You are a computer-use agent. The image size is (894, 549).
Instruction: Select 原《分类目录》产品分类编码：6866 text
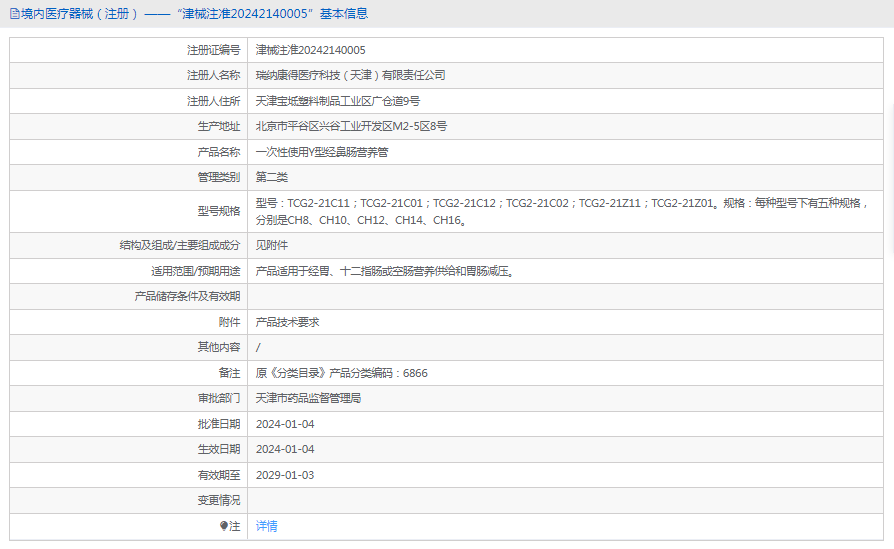[x=342, y=373]
